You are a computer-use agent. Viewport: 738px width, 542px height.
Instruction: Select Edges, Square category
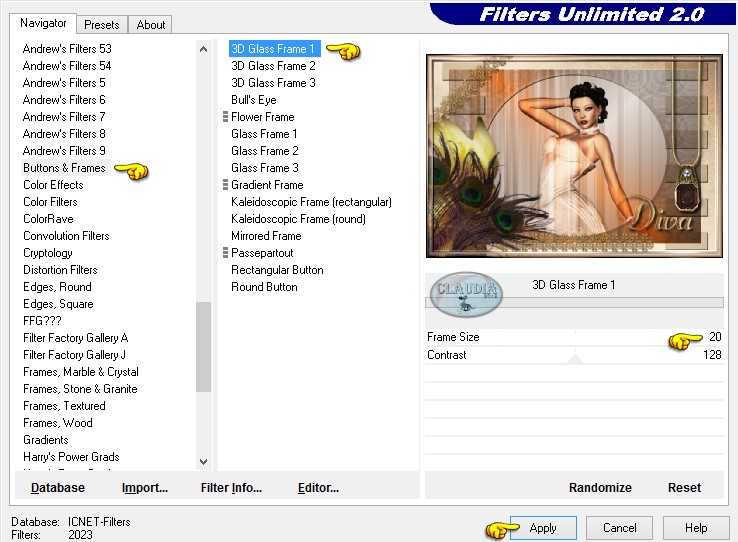pyautogui.click(x=58, y=304)
